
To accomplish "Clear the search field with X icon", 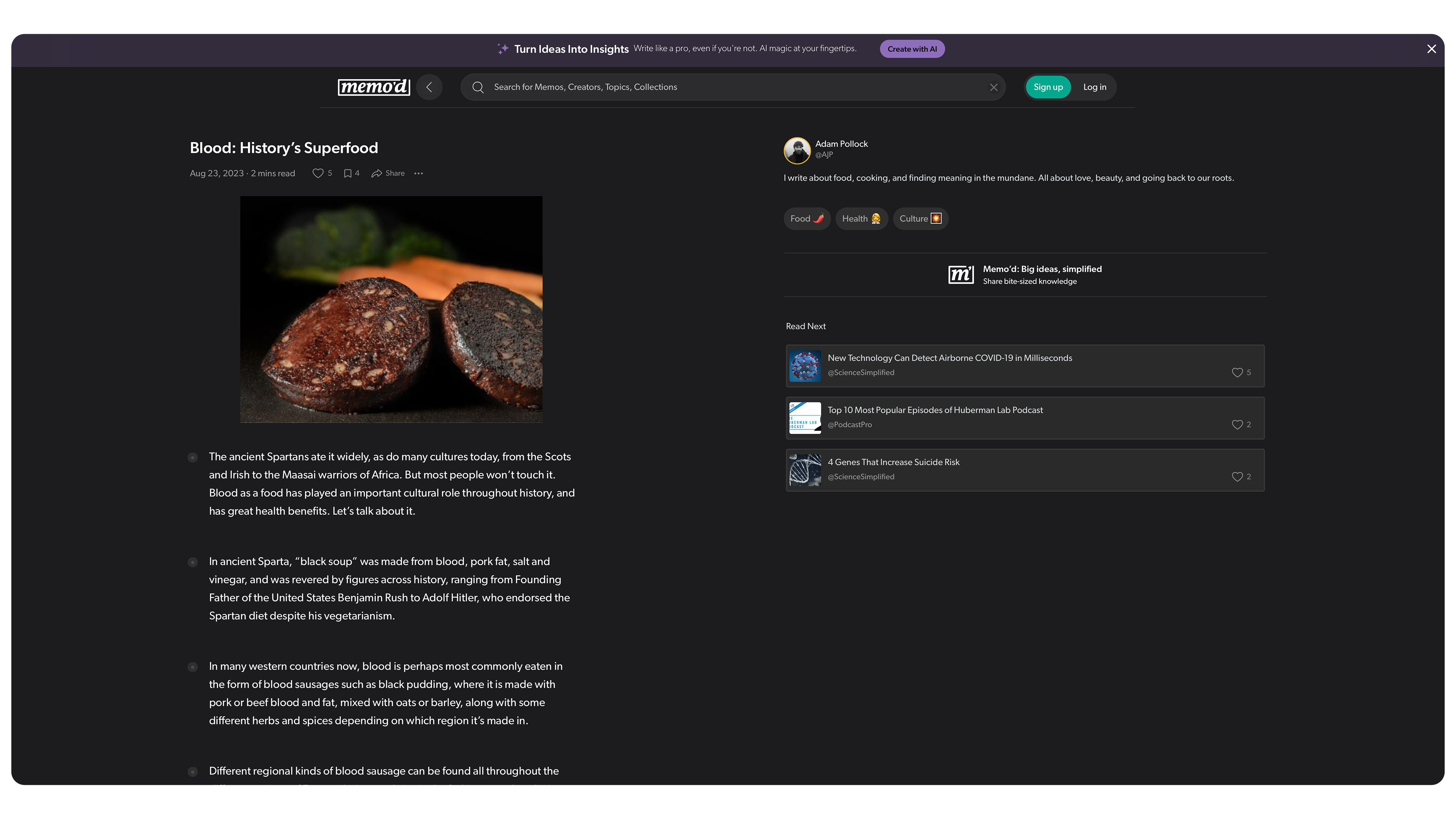I will point(994,87).
